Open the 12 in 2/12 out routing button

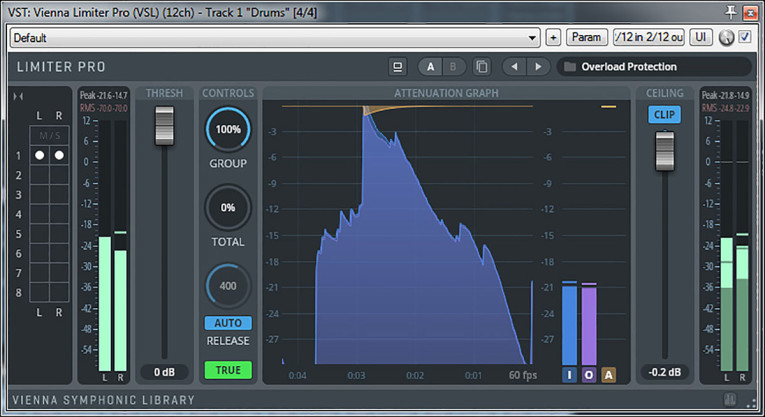pyautogui.click(x=648, y=38)
